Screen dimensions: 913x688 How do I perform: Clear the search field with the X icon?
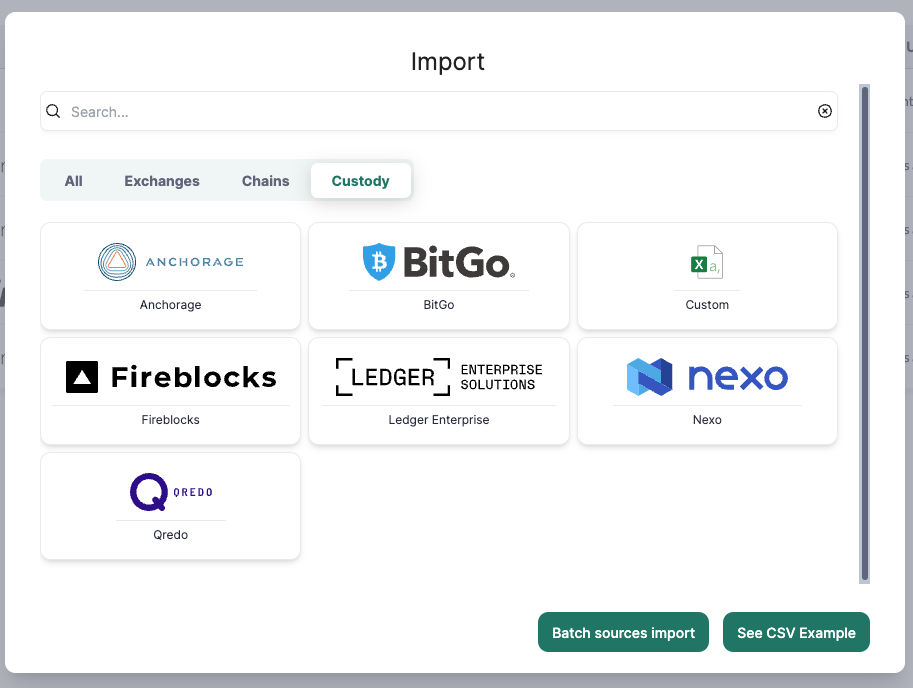(x=824, y=111)
